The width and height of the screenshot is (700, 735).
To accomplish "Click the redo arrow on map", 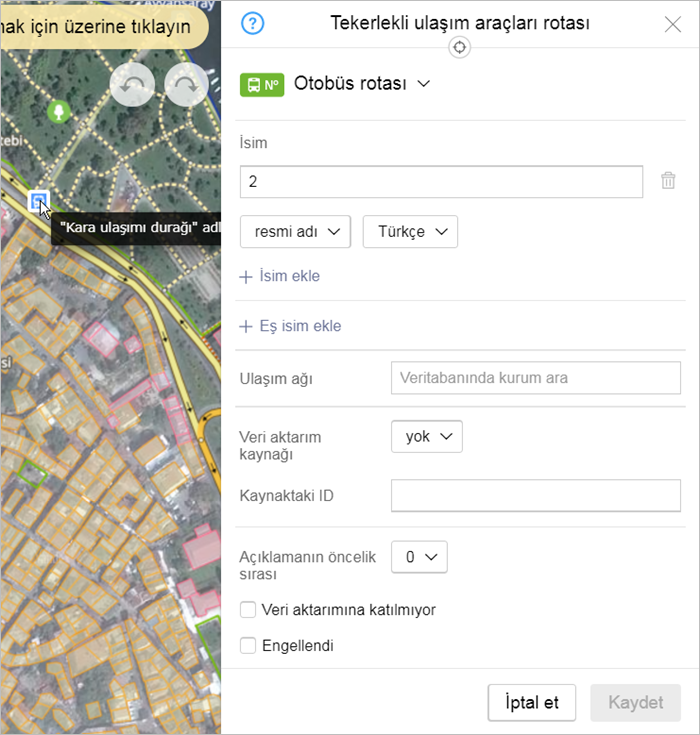I will tap(186, 86).
